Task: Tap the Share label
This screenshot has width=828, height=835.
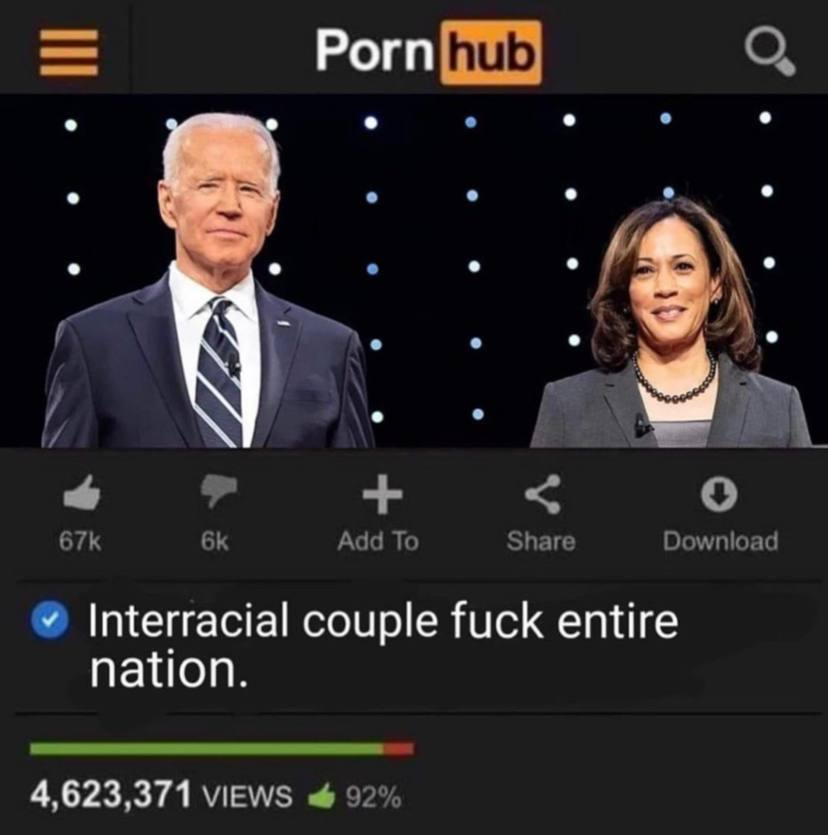Action: [541, 541]
